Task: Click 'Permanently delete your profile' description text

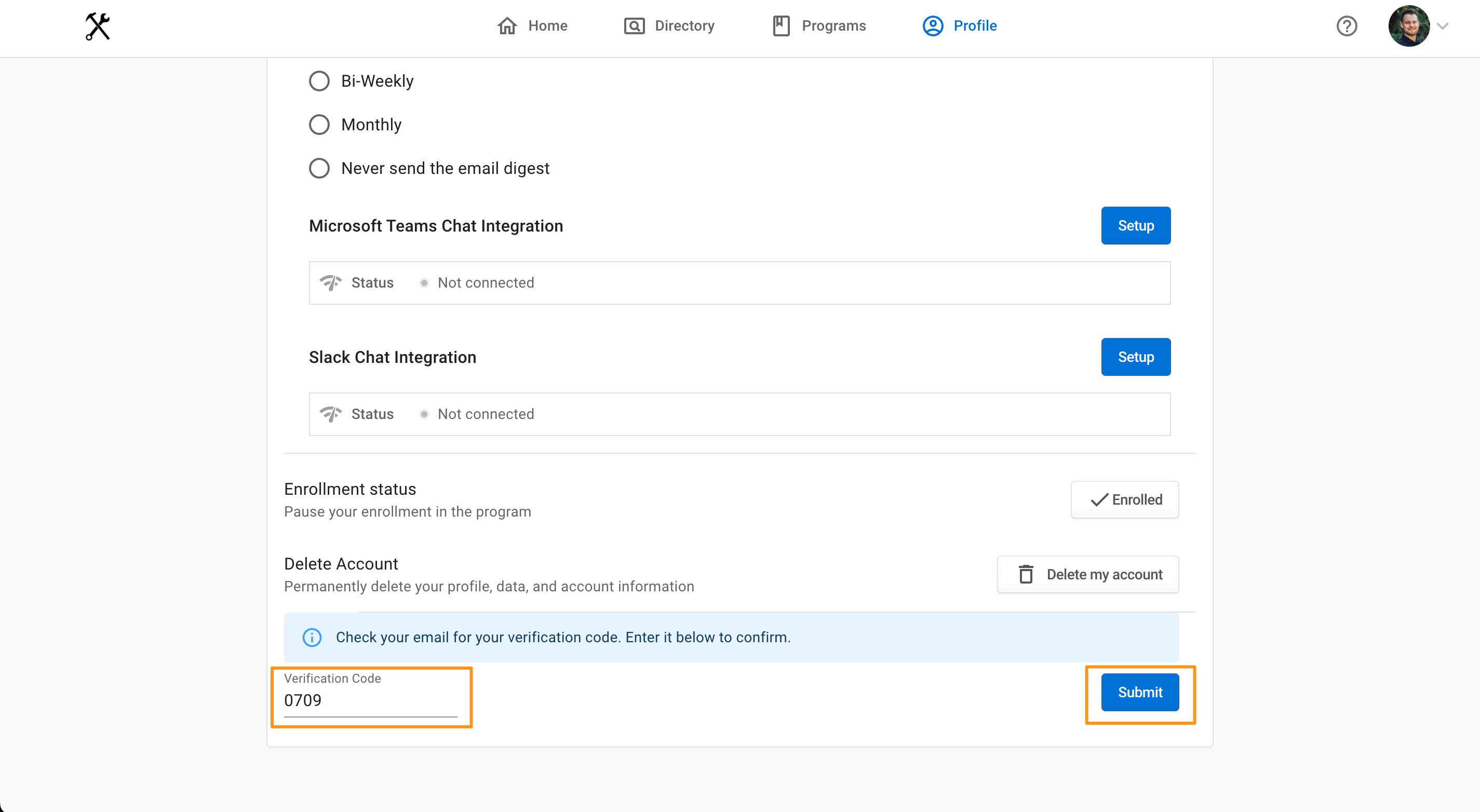Action: [489, 586]
